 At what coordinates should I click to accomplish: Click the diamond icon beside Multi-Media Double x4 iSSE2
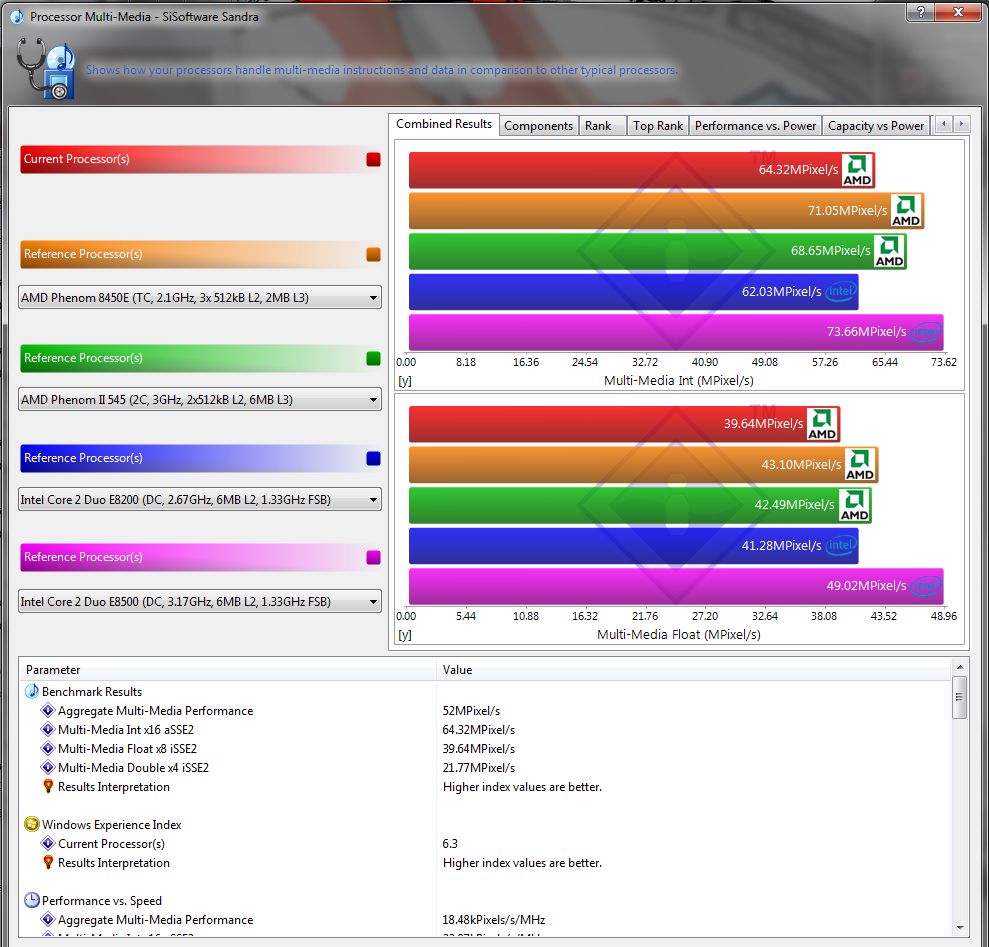[x=48, y=767]
